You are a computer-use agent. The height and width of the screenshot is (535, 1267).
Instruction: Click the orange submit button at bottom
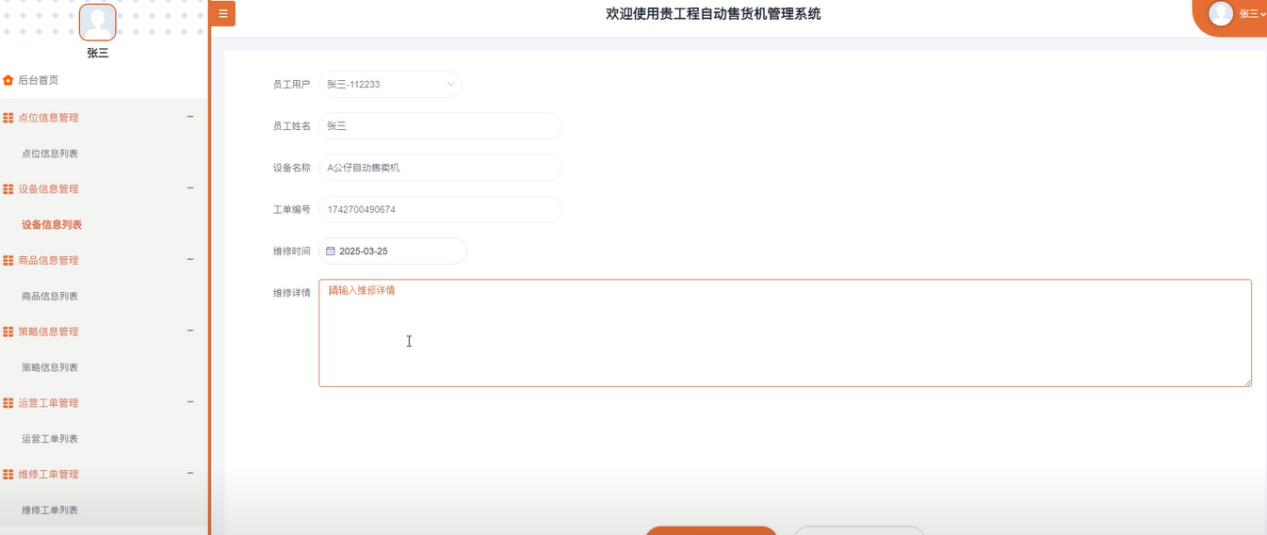coord(711,531)
